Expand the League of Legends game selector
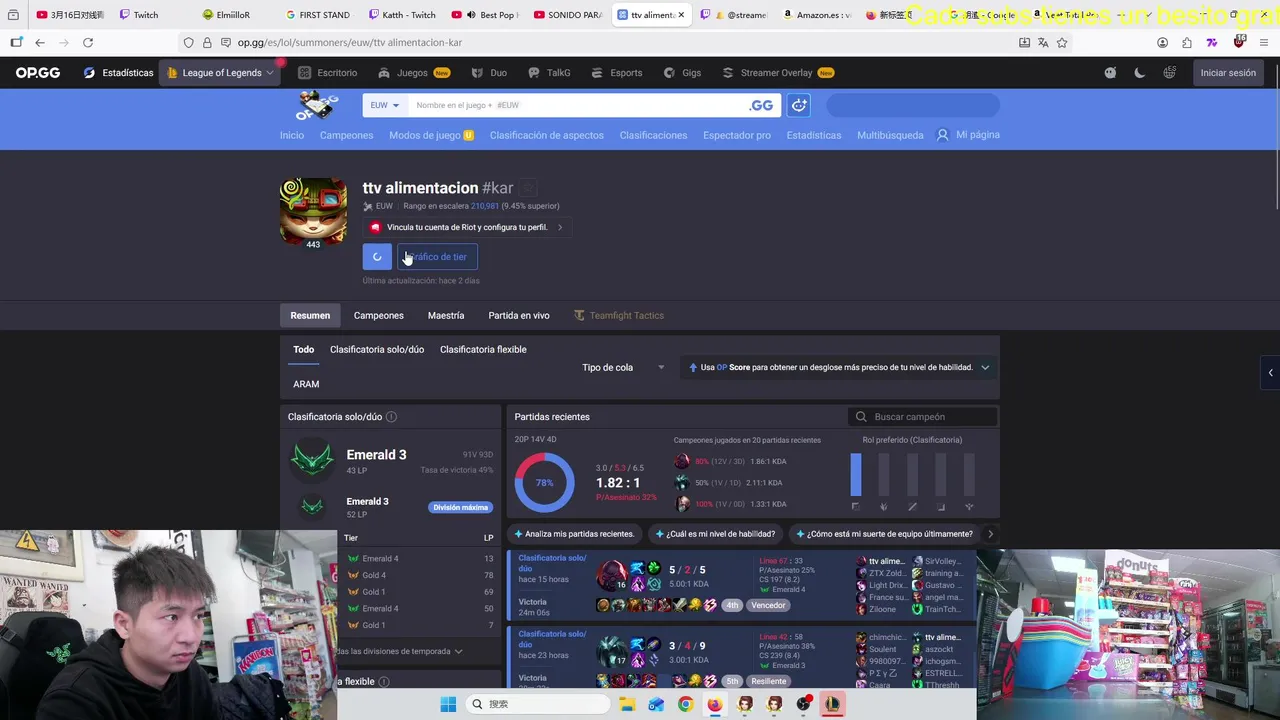1280x720 pixels. [220, 73]
